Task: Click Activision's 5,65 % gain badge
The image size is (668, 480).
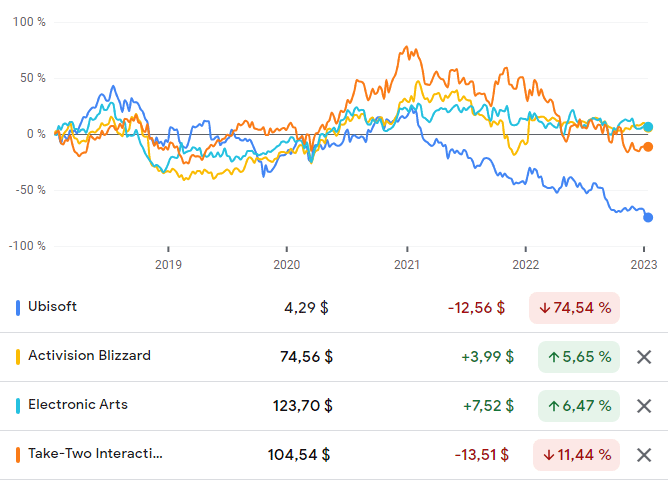Action: 579,357
